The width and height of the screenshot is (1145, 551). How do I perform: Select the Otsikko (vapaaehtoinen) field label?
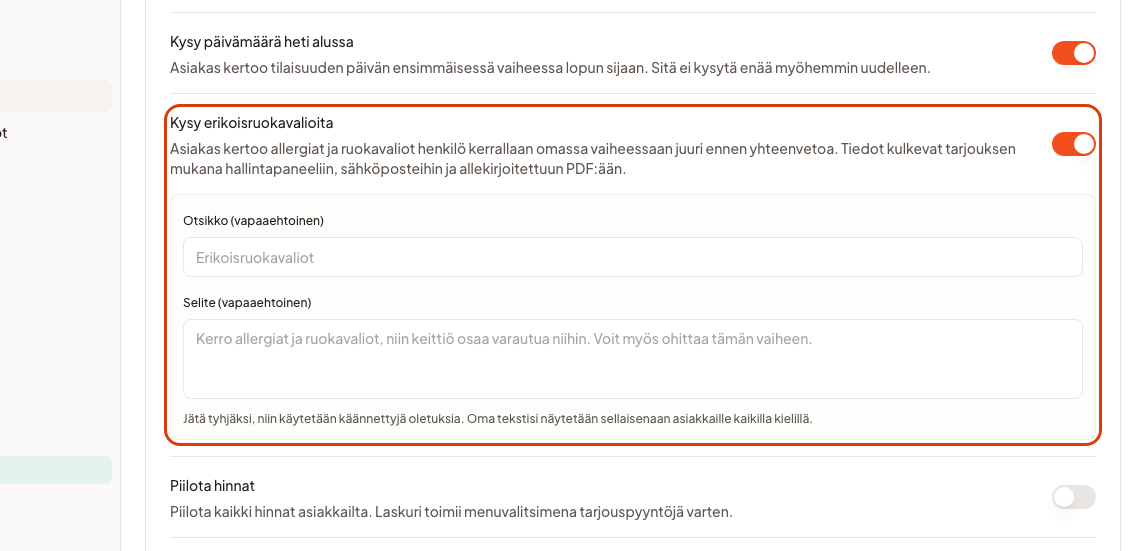[x=253, y=220]
